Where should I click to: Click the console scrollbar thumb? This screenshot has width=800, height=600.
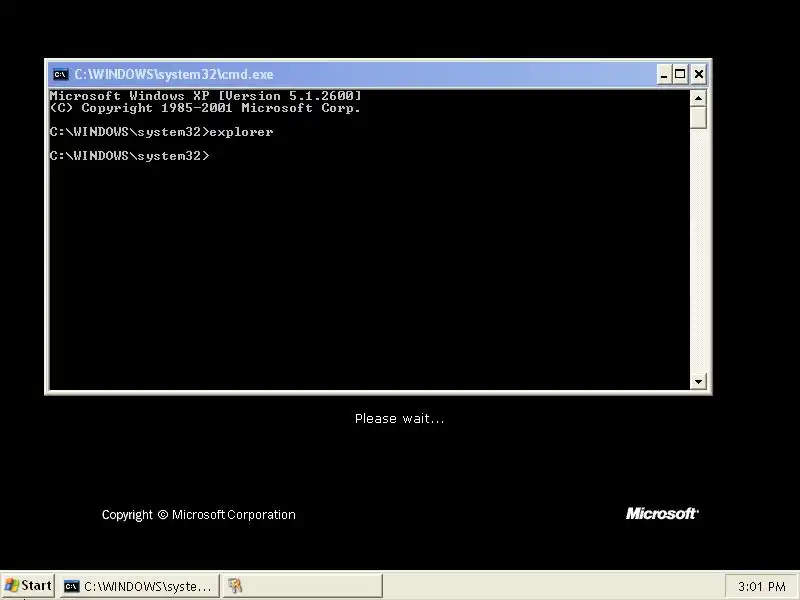698,117
